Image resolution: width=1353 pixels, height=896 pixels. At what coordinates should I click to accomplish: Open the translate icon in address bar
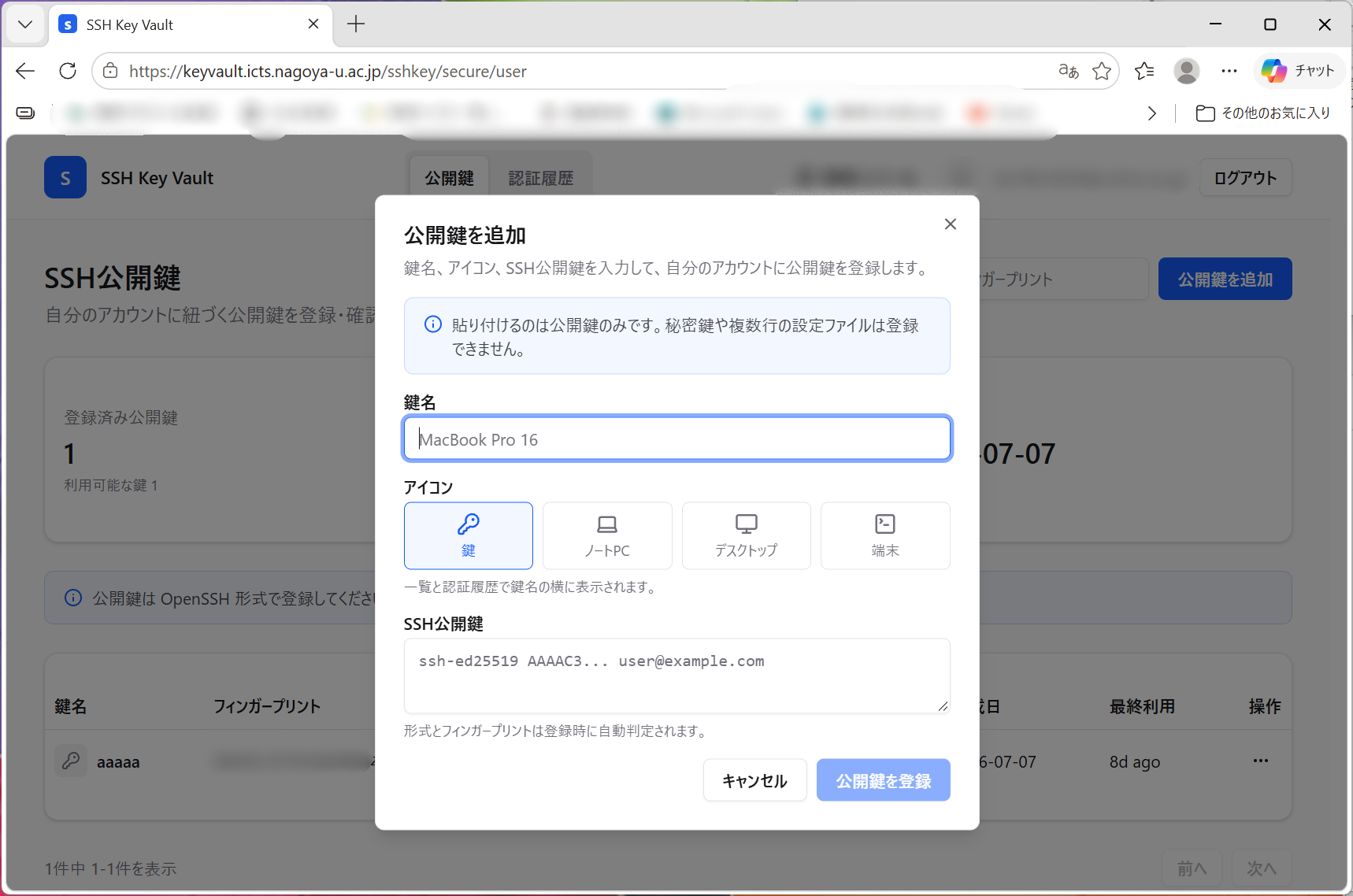pyautogui.click(x=1068, y=71)
